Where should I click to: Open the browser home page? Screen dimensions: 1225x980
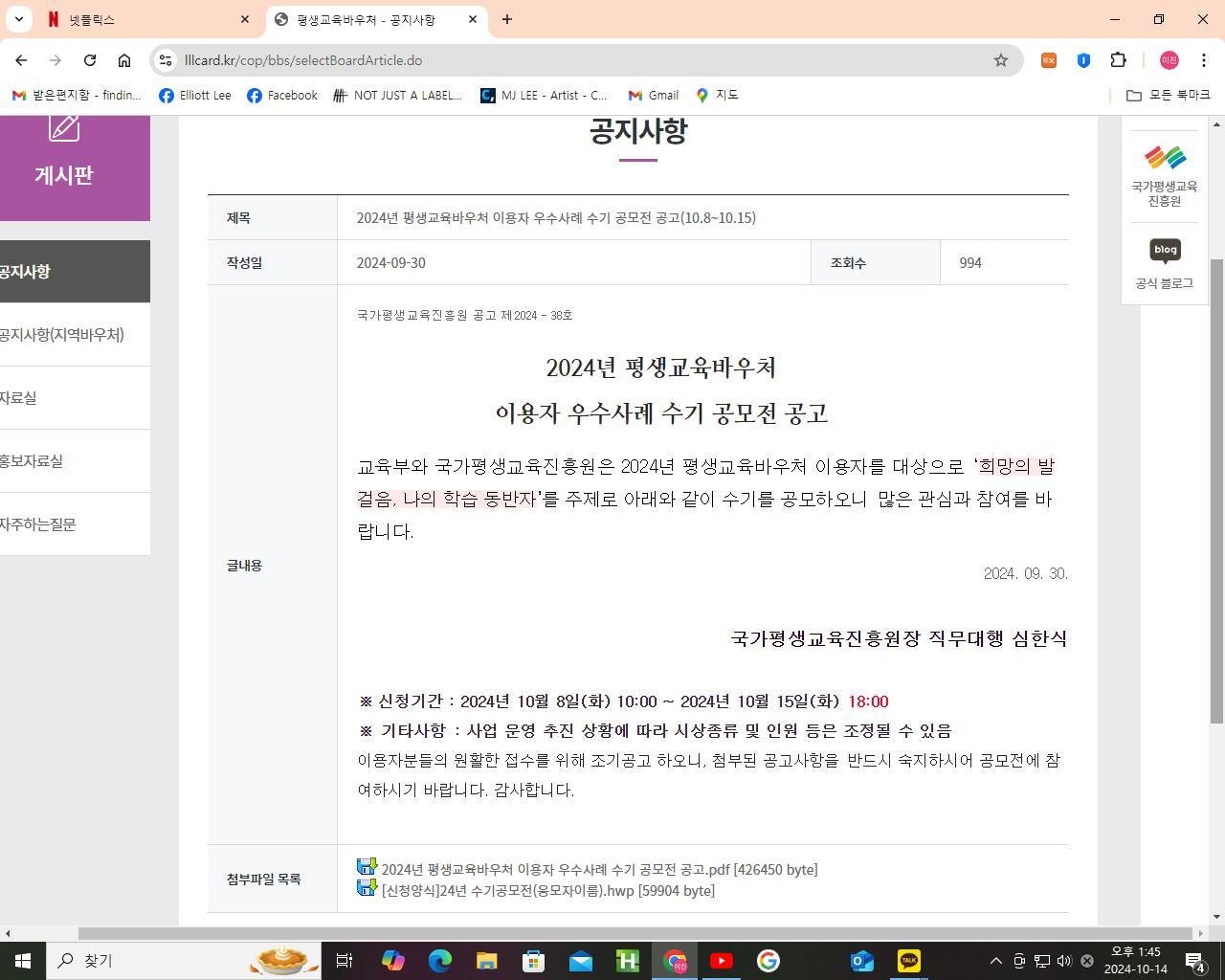tap(124, 60)
